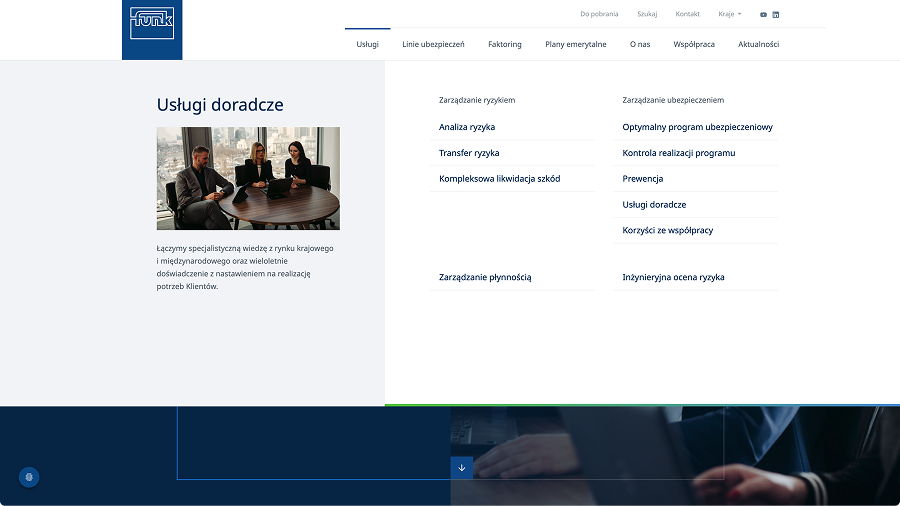
Task: Click the Usługi doradcze team photo
Action: point(248,178)
